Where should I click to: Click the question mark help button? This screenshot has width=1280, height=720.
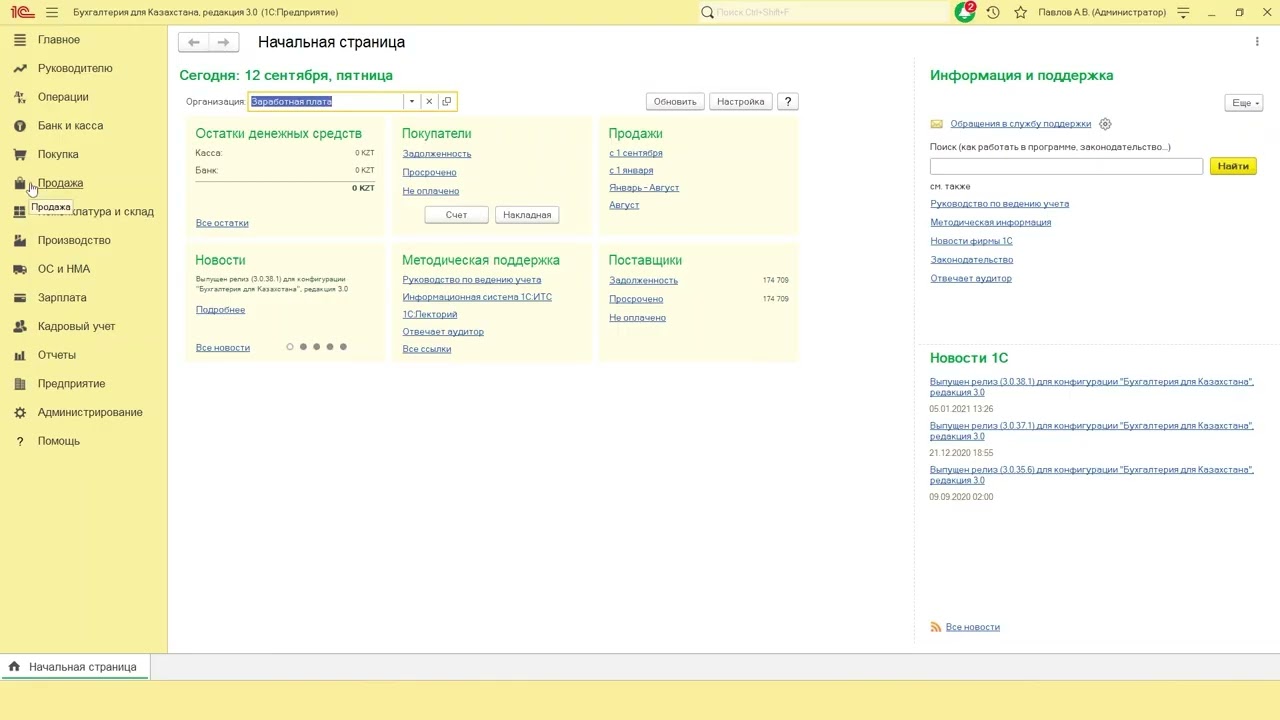click(x=788, y=101)
